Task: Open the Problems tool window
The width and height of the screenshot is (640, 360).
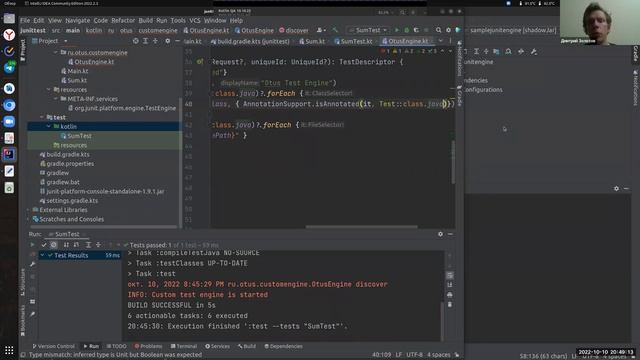Action: click(x=148, y=346)
